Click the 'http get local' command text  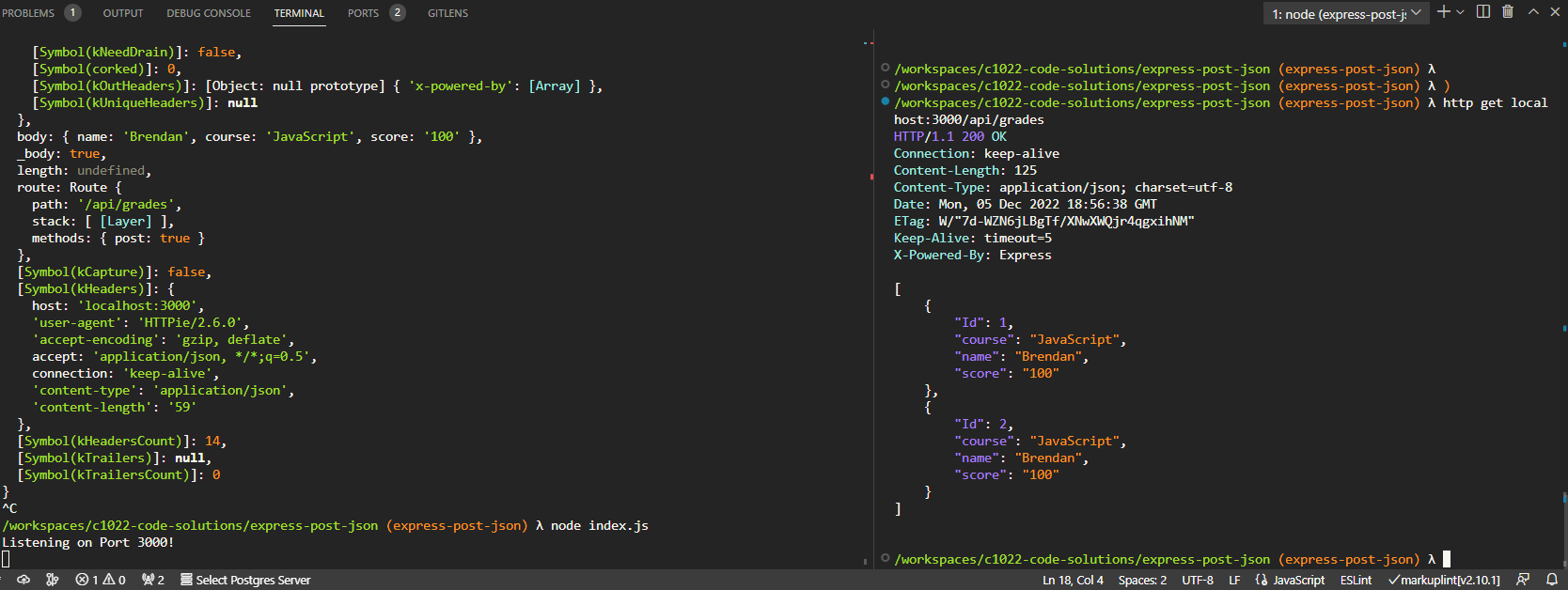click(1495, 102)
